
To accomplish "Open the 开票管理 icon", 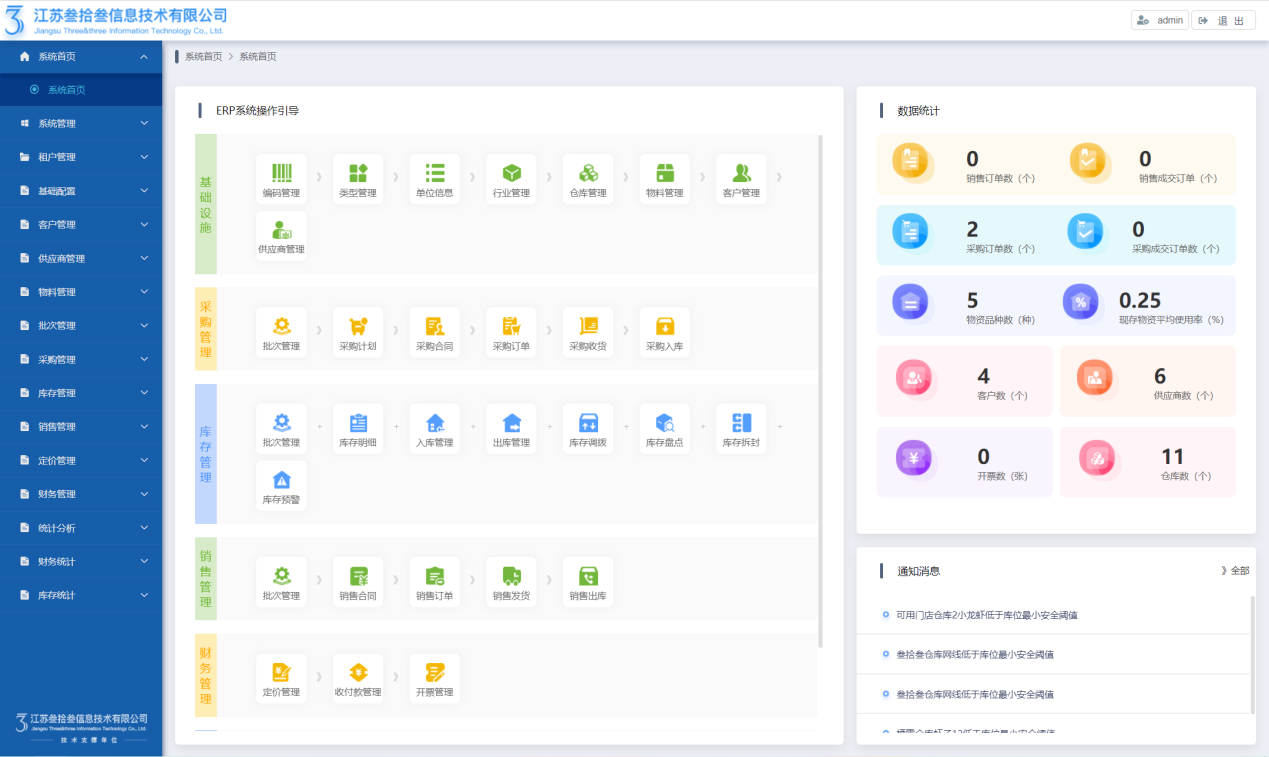I will 435,673.
